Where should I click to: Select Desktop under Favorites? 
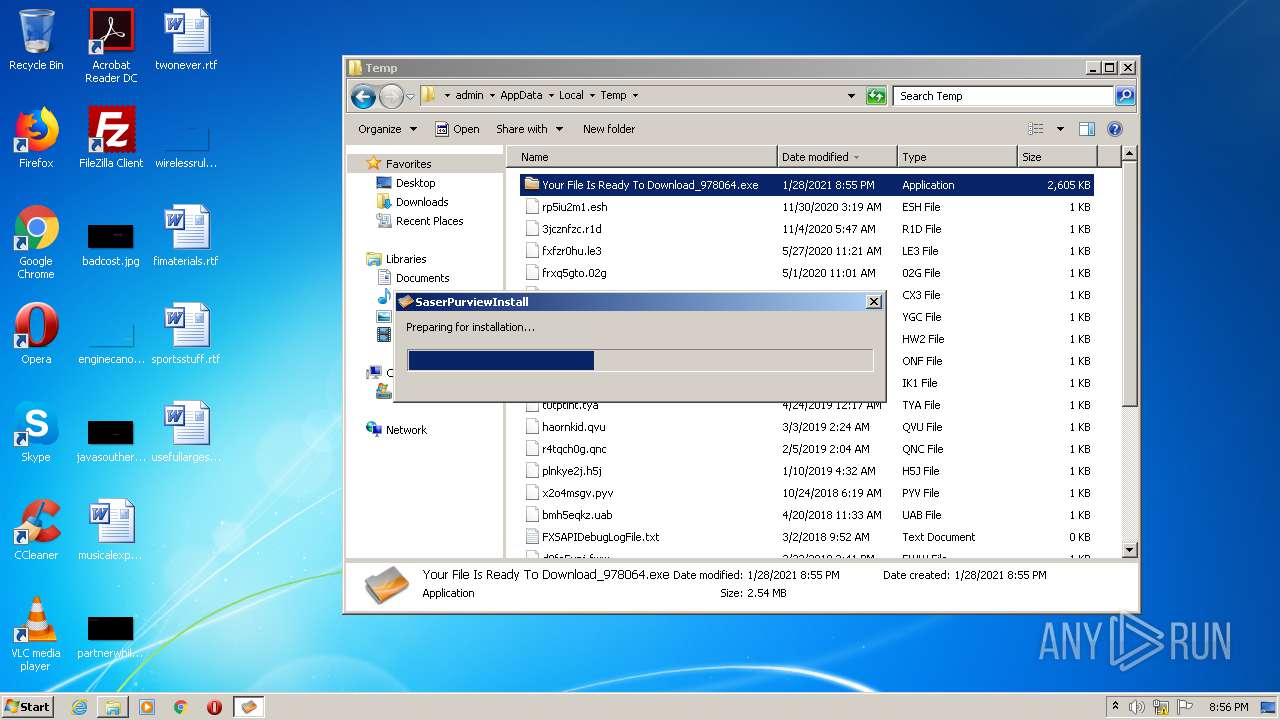415,183
